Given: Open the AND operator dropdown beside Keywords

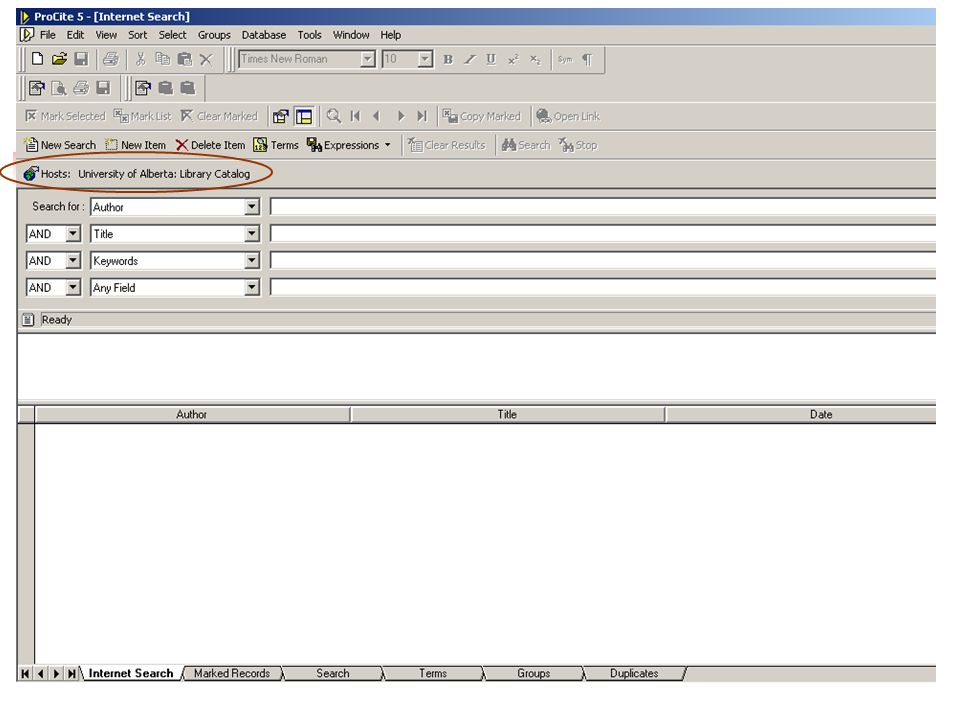Looking at the screenshot, I should [73, 261].
